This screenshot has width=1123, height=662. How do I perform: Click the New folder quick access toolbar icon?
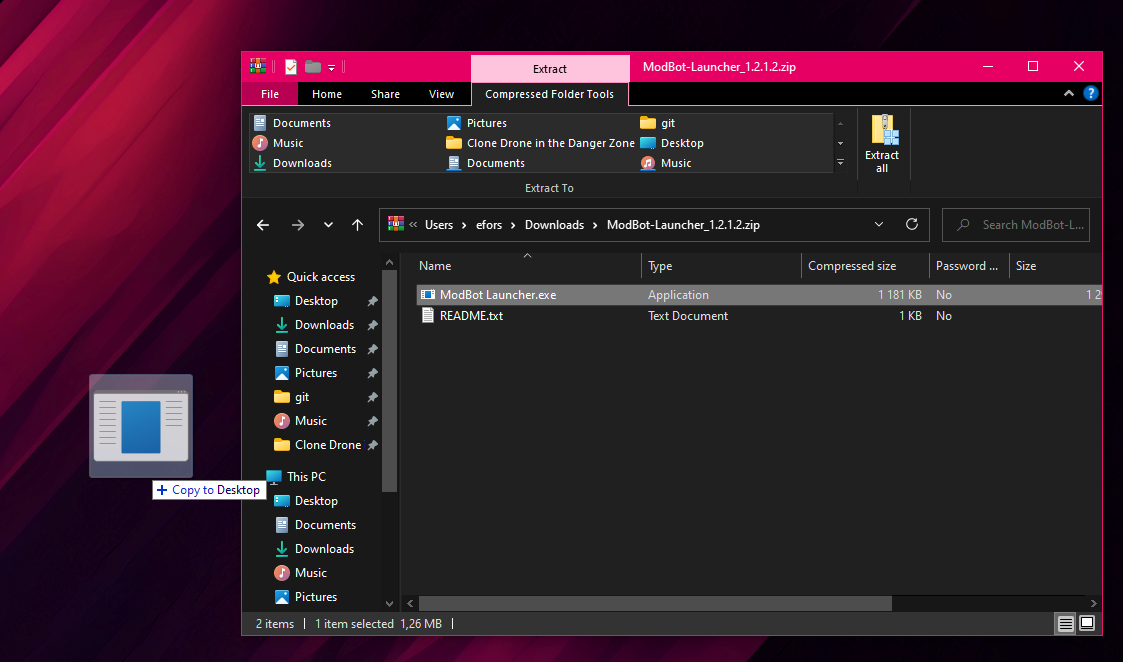[x=312, y=67]
